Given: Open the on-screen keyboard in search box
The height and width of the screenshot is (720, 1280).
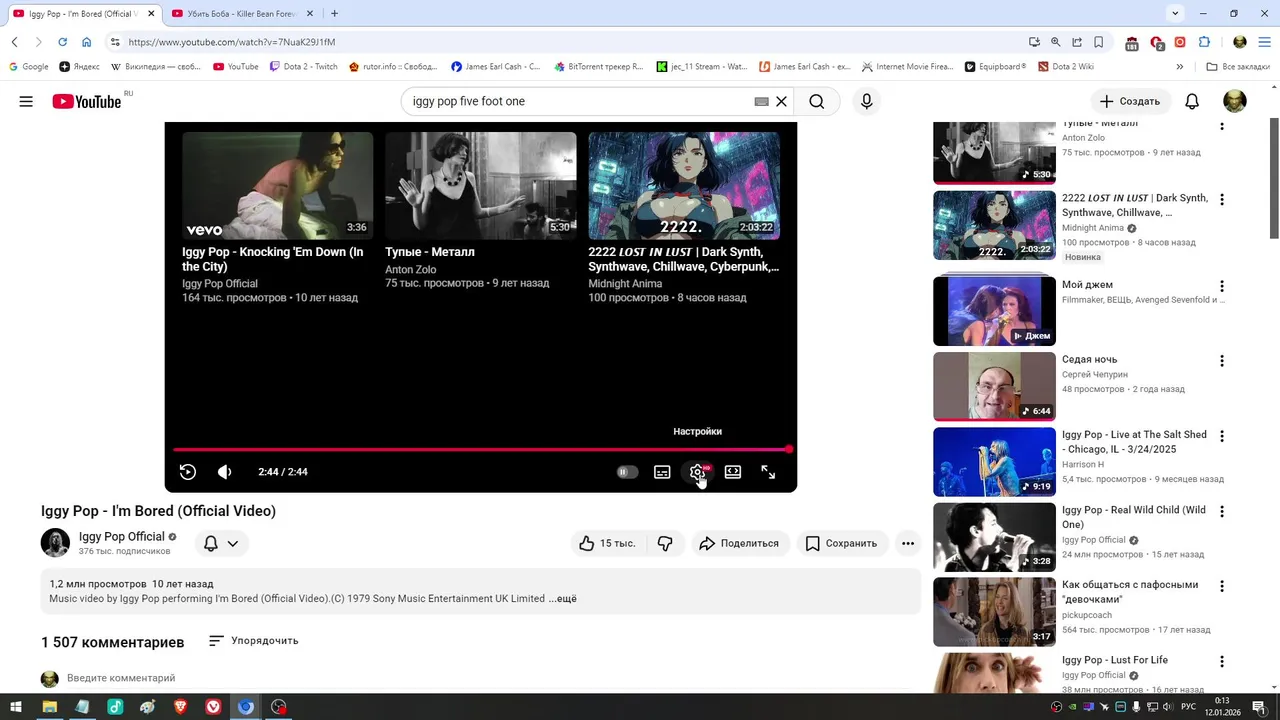Looking at the screenshot, I should click(x=761, y=101).
